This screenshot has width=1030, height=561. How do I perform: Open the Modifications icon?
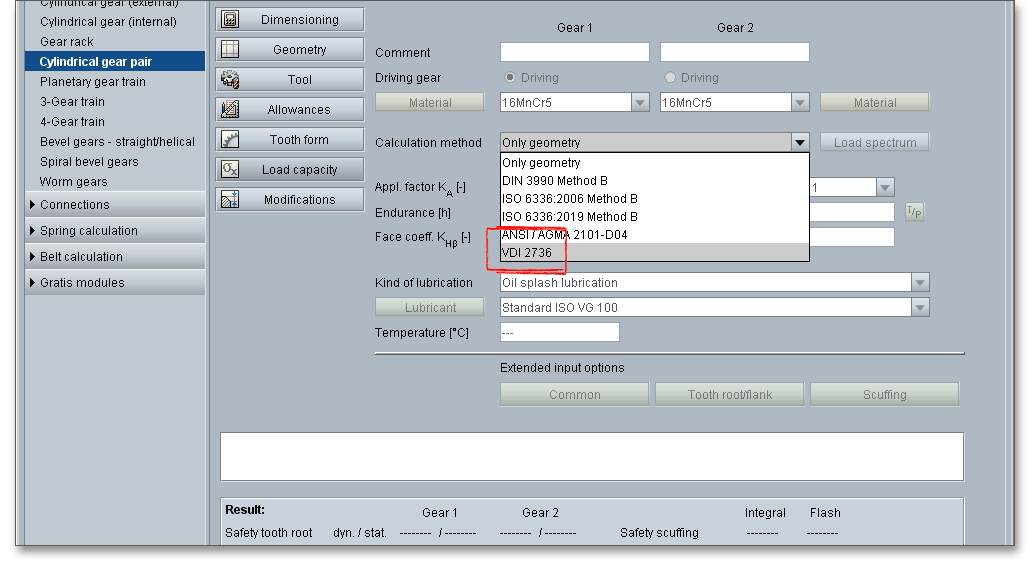click(x=229, y=200)
